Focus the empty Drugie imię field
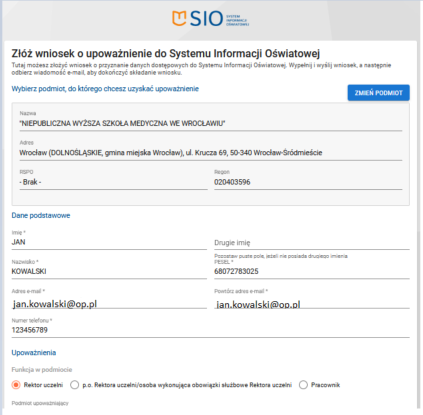 312,243
